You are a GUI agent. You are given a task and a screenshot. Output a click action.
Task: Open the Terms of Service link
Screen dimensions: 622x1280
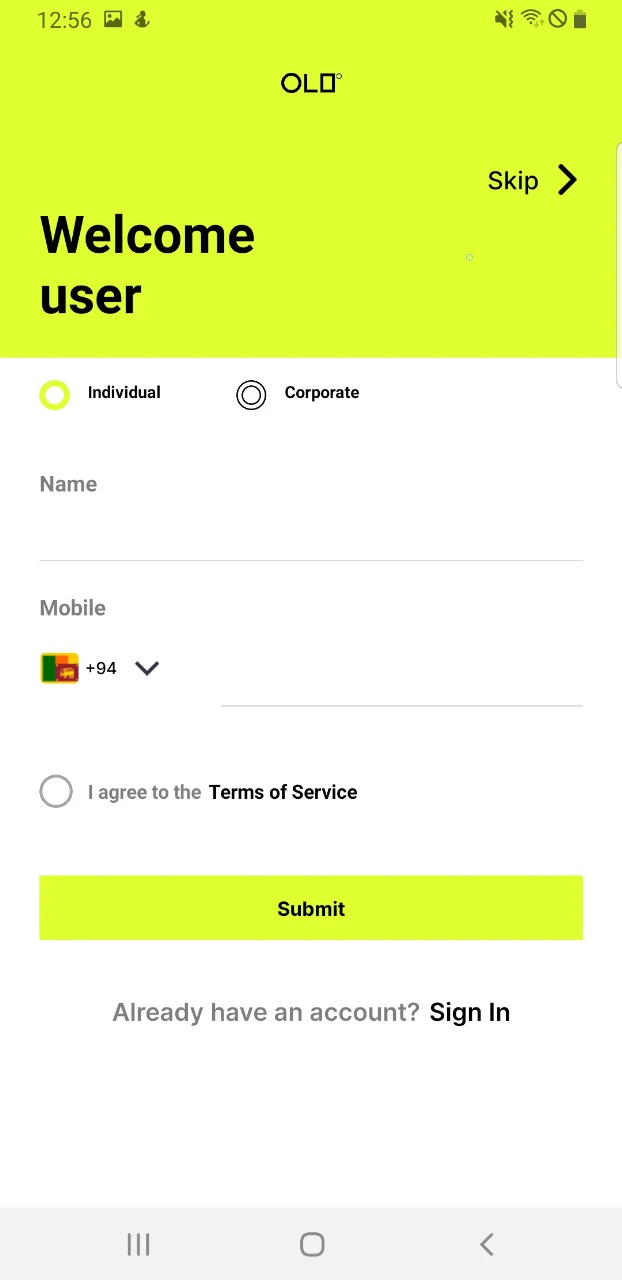(283, 792)
